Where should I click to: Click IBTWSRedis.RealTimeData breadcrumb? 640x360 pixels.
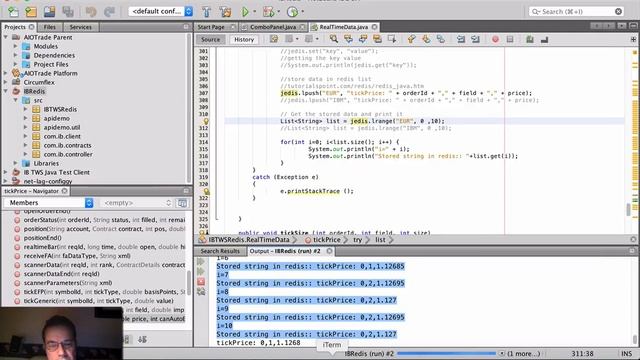click(249, 240)
